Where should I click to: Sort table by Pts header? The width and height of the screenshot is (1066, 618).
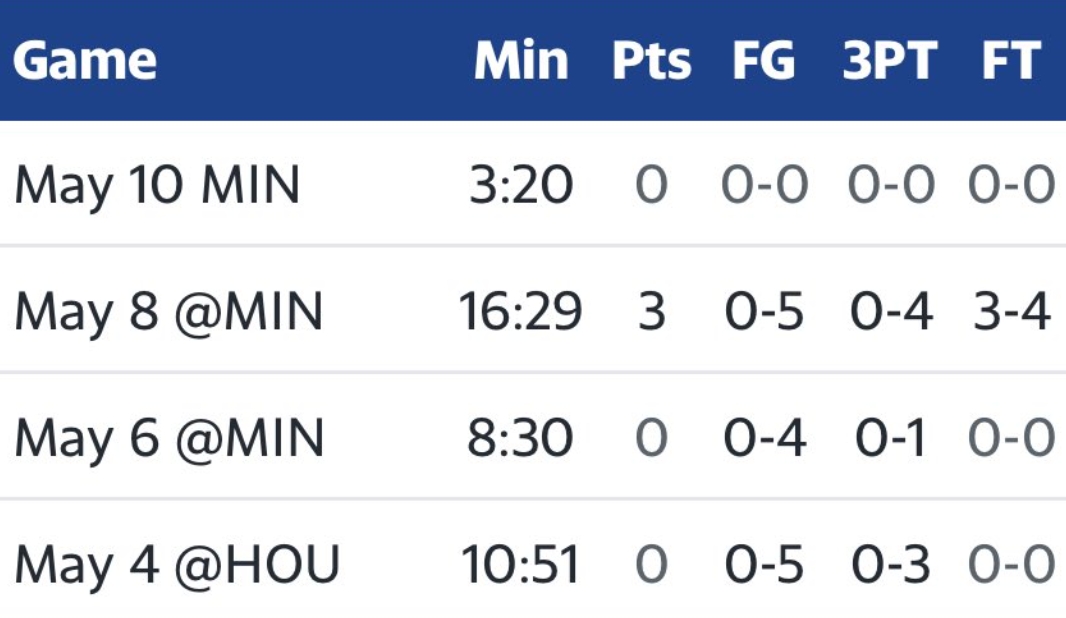tap(651, 62)
